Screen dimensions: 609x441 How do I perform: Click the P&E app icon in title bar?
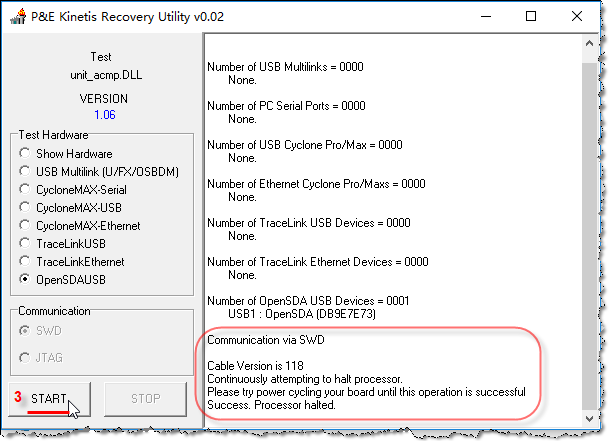tap(16, 16)
